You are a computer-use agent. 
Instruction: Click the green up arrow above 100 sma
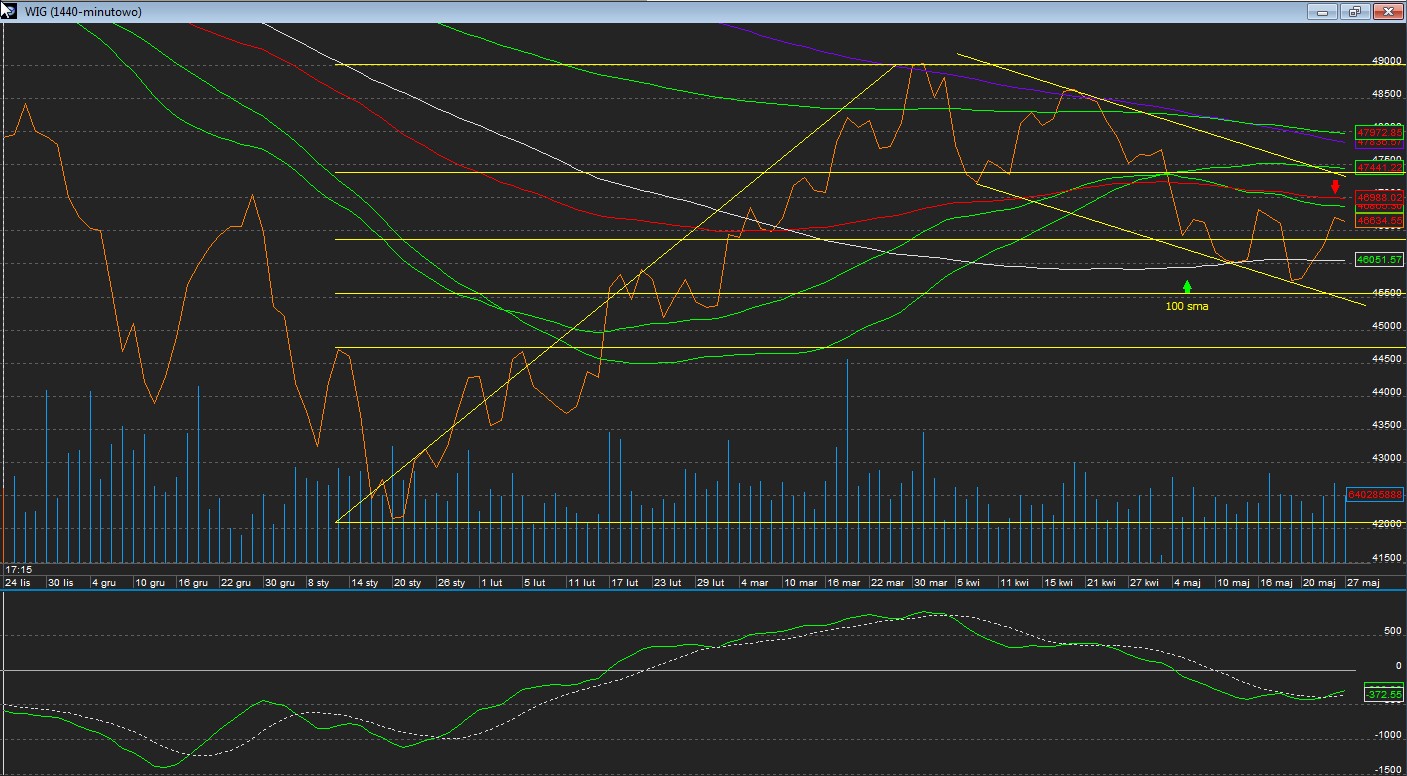1187,287
